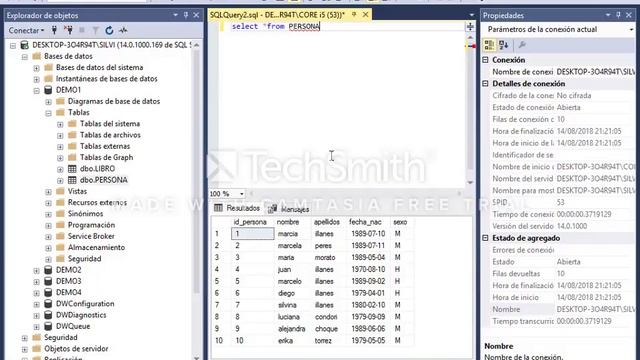Pin the Propiedades panel
640x360 pixels.
(618, 15)
